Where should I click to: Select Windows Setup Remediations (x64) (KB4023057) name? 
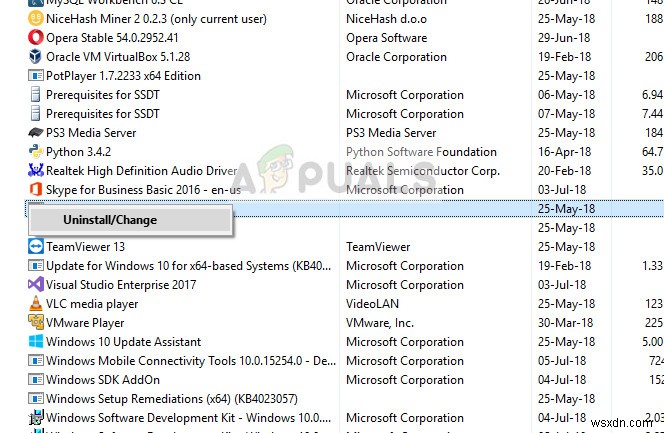pyautogui.click(x=172, y=399)
